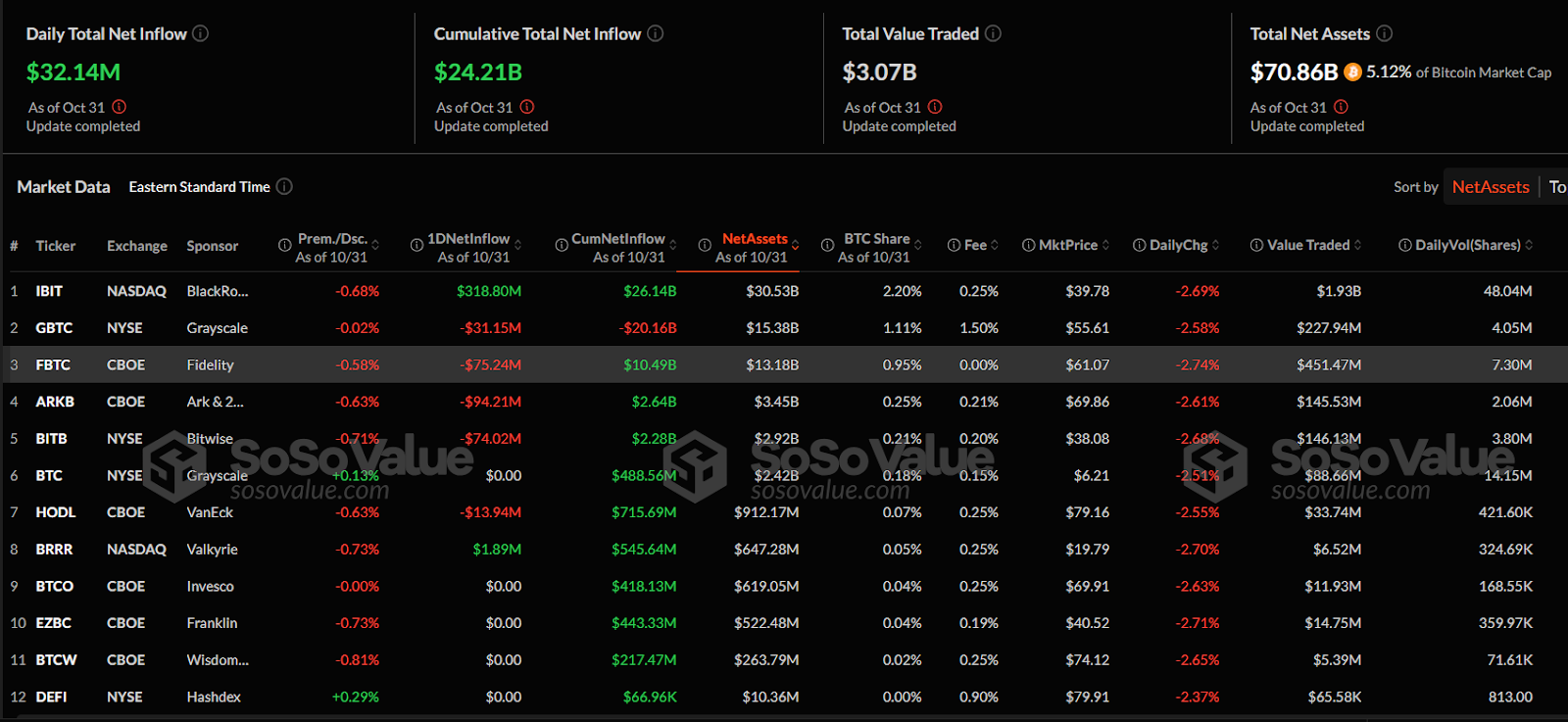Open the BITB ticker row
This screenshot has width=1568, height=722.
click(x=51, y=439)
